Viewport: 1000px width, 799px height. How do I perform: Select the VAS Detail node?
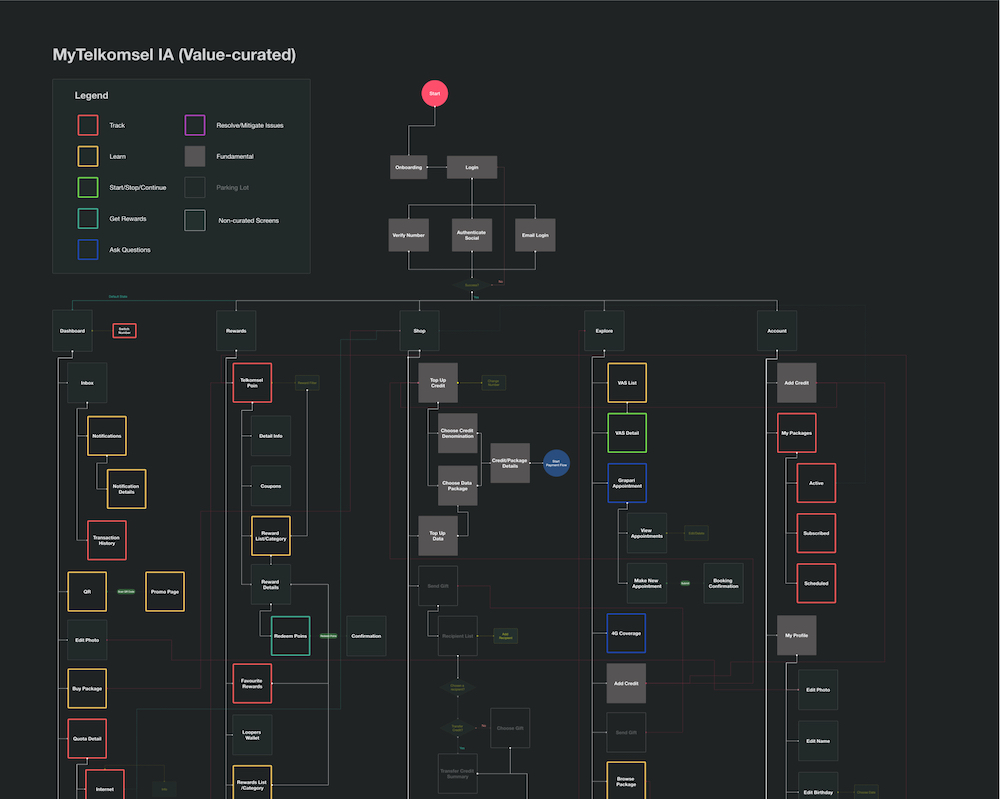(626, 432)
